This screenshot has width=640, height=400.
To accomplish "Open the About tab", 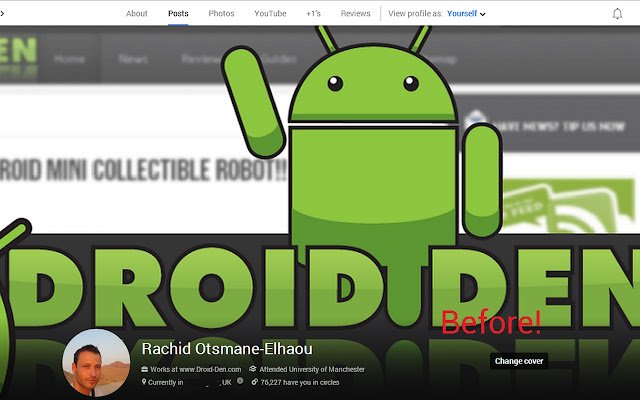I will click(136, 13).
